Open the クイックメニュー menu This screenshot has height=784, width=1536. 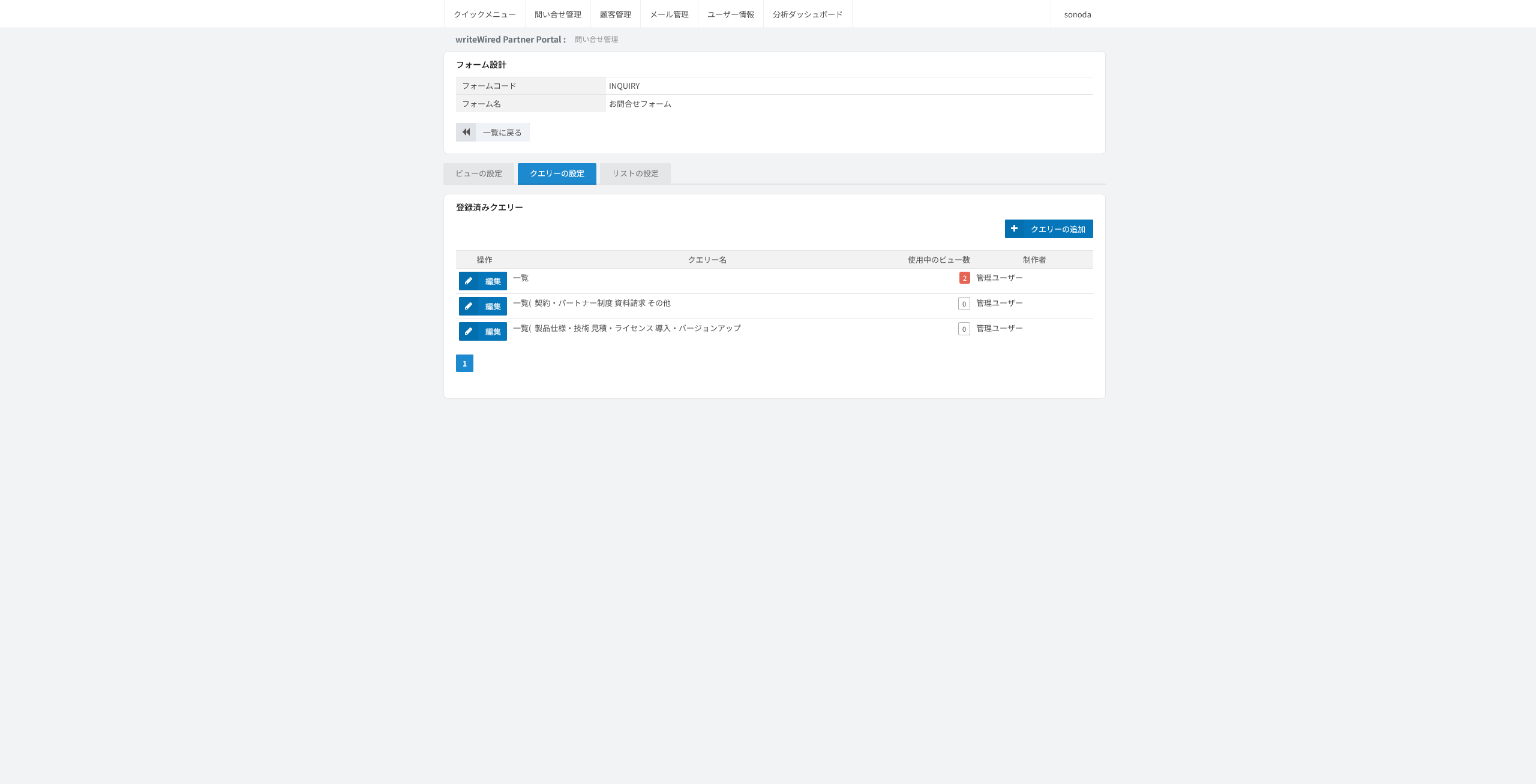(x=485, y=14)
